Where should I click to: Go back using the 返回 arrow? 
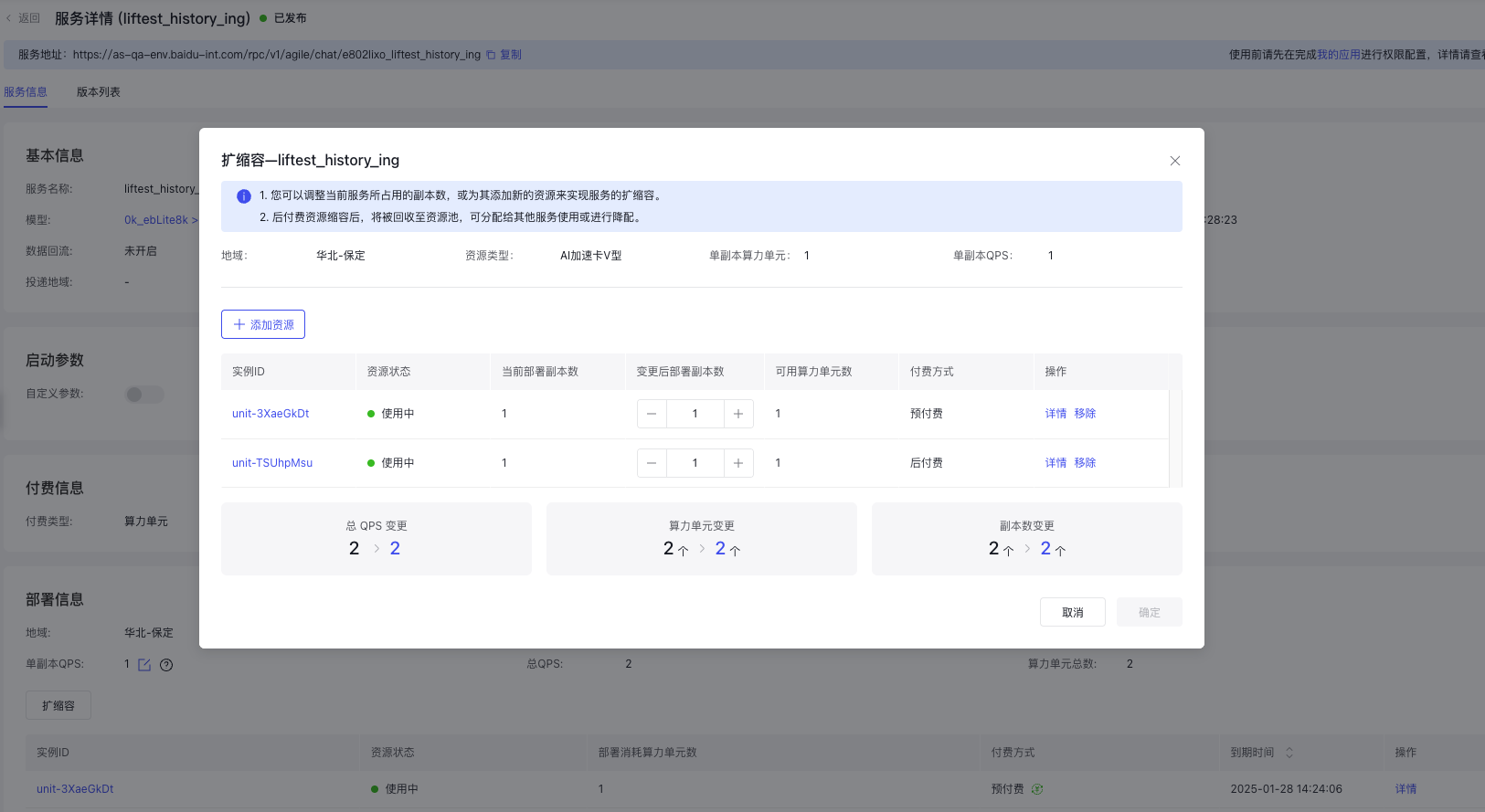23,18
